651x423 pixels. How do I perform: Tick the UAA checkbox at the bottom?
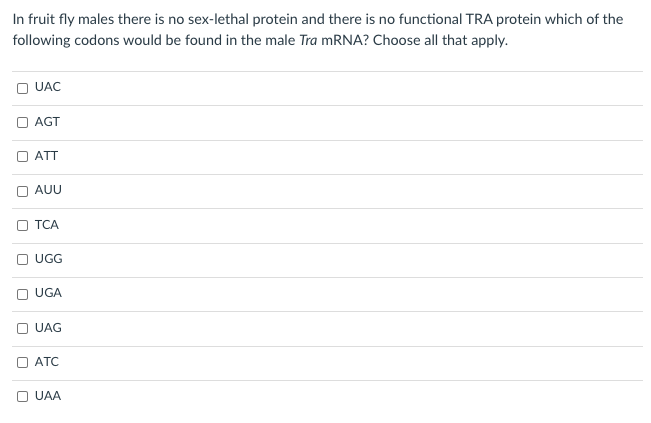click(22, 396)
